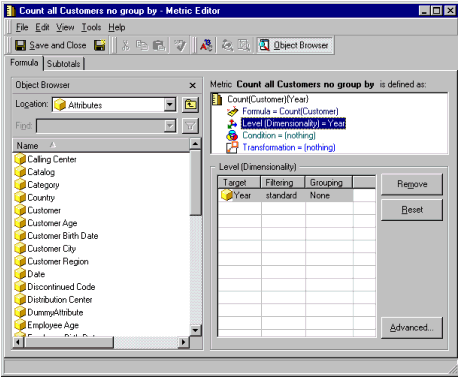
Task: Click the Validate checkmark icon
Action: (x=180, y=45)
